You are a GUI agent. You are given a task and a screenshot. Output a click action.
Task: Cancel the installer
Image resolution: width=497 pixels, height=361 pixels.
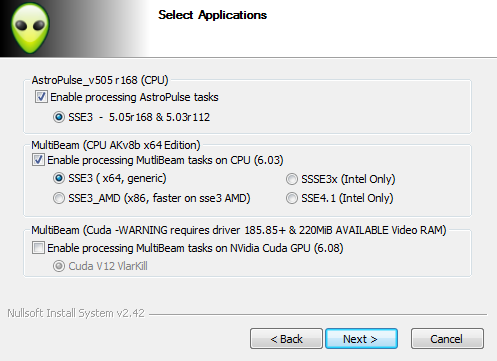tap(447, 339)
